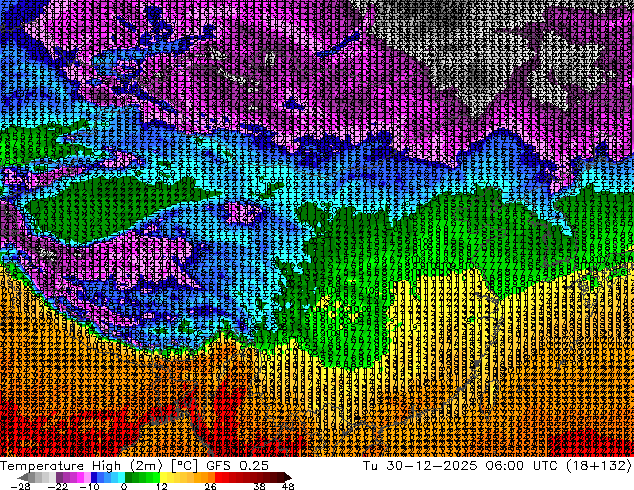Click the '48' legend scale value
The height and width of the screenshot is (490, 634).
(288, 486)
